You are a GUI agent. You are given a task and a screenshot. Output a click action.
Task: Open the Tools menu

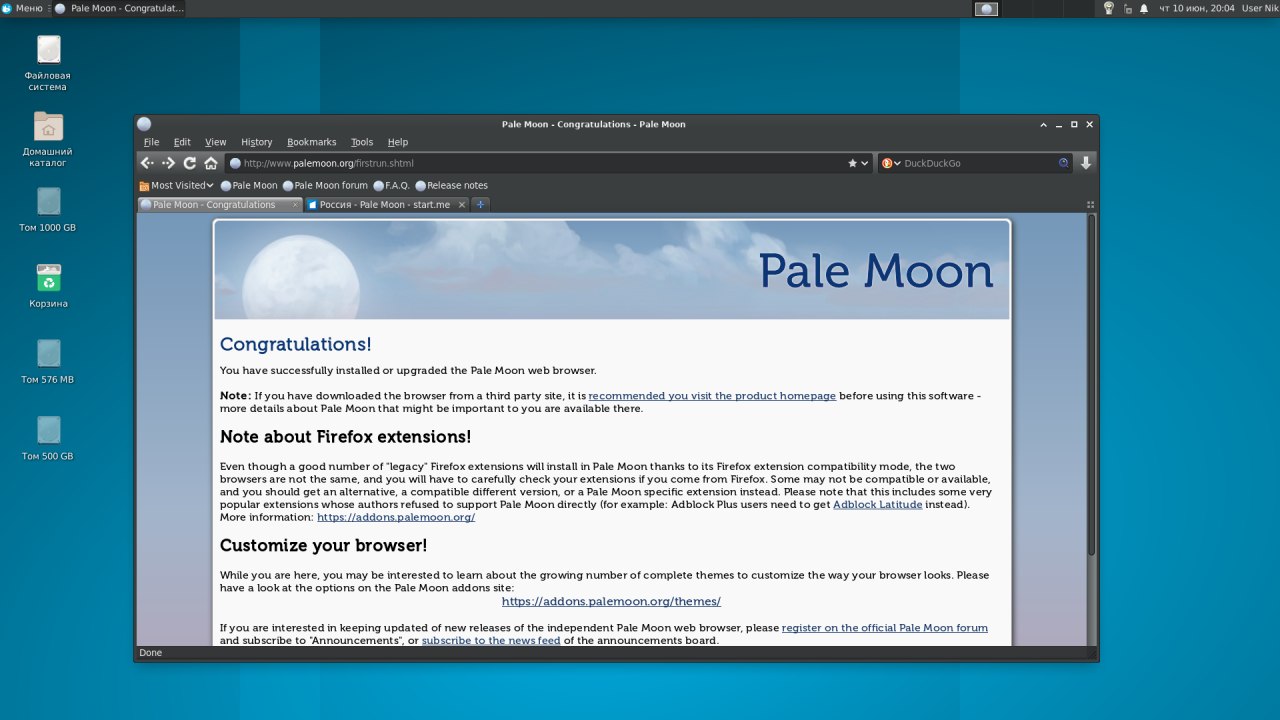coord(362,142)
